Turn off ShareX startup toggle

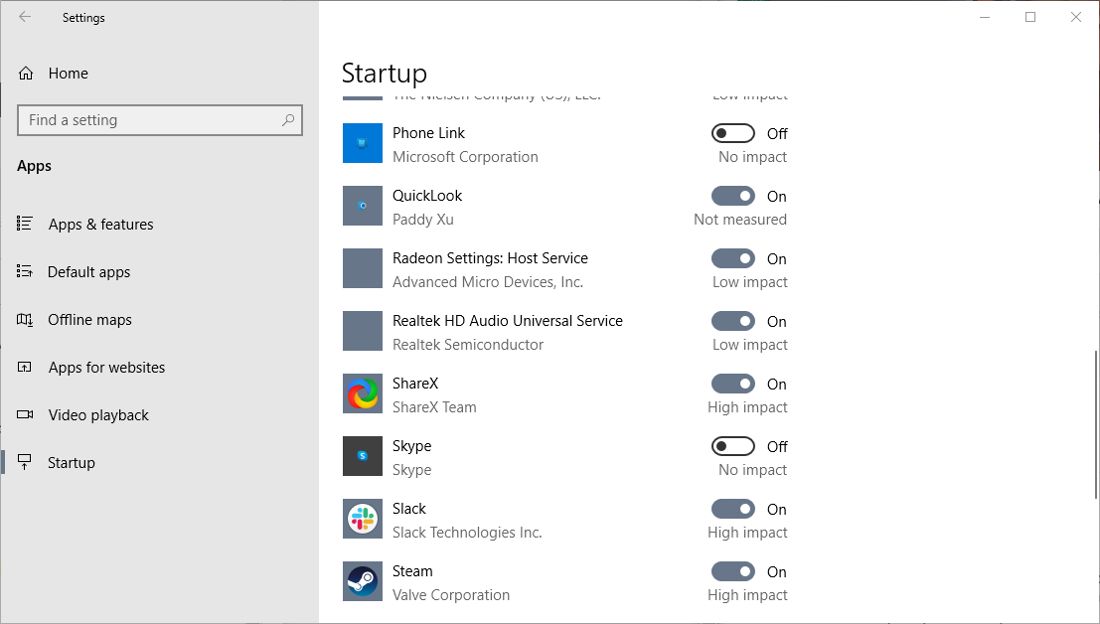[x=733, y=384]
